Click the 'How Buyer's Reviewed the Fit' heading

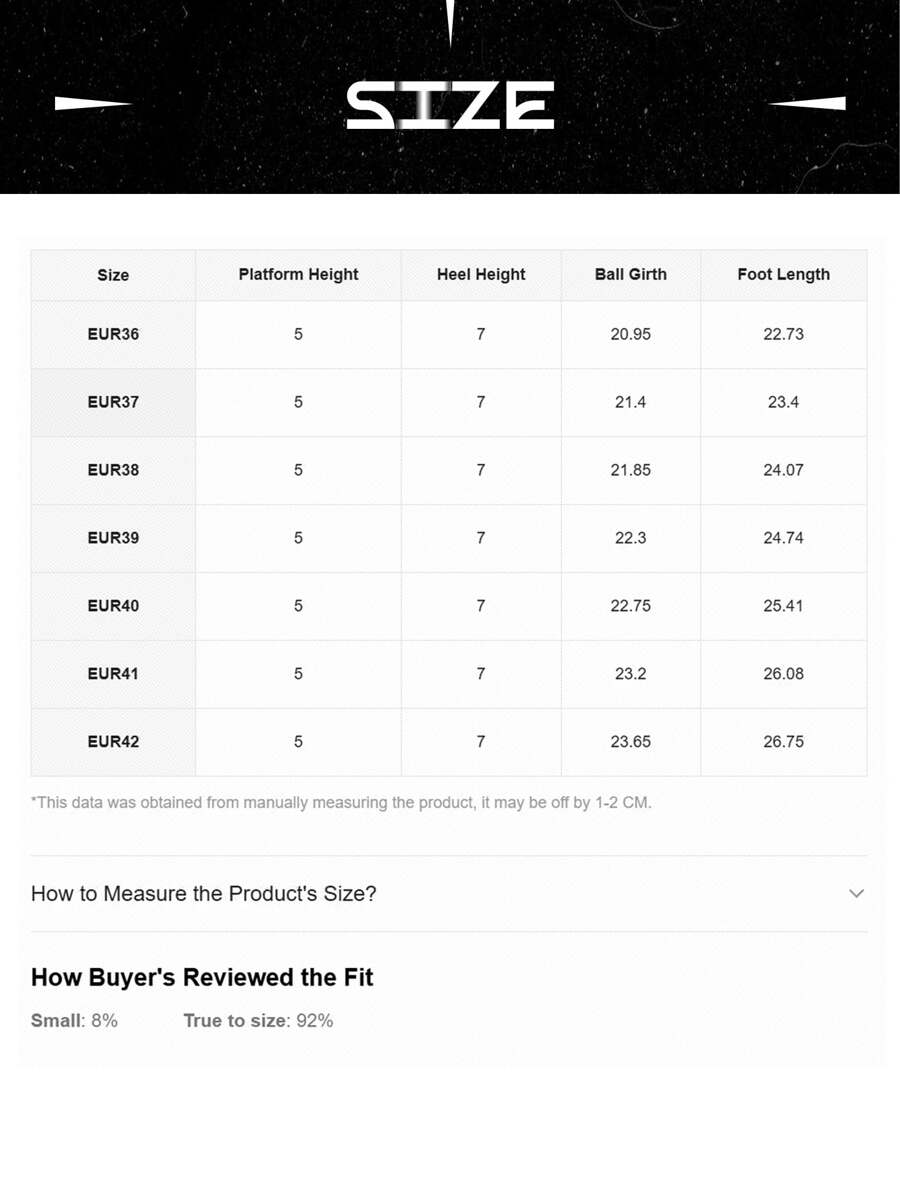(202, 977)
